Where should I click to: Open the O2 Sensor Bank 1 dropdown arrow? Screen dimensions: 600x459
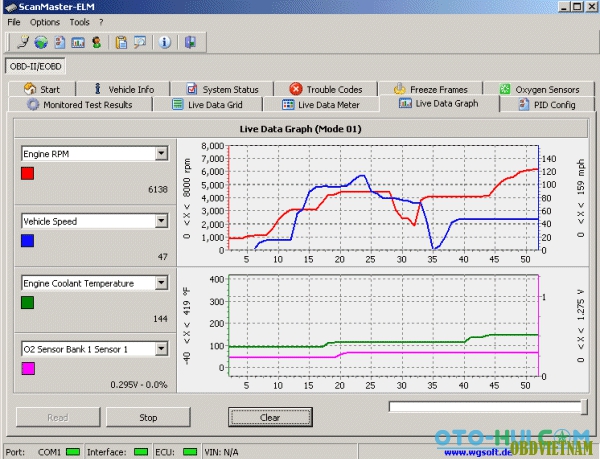[x=161, y=349]
